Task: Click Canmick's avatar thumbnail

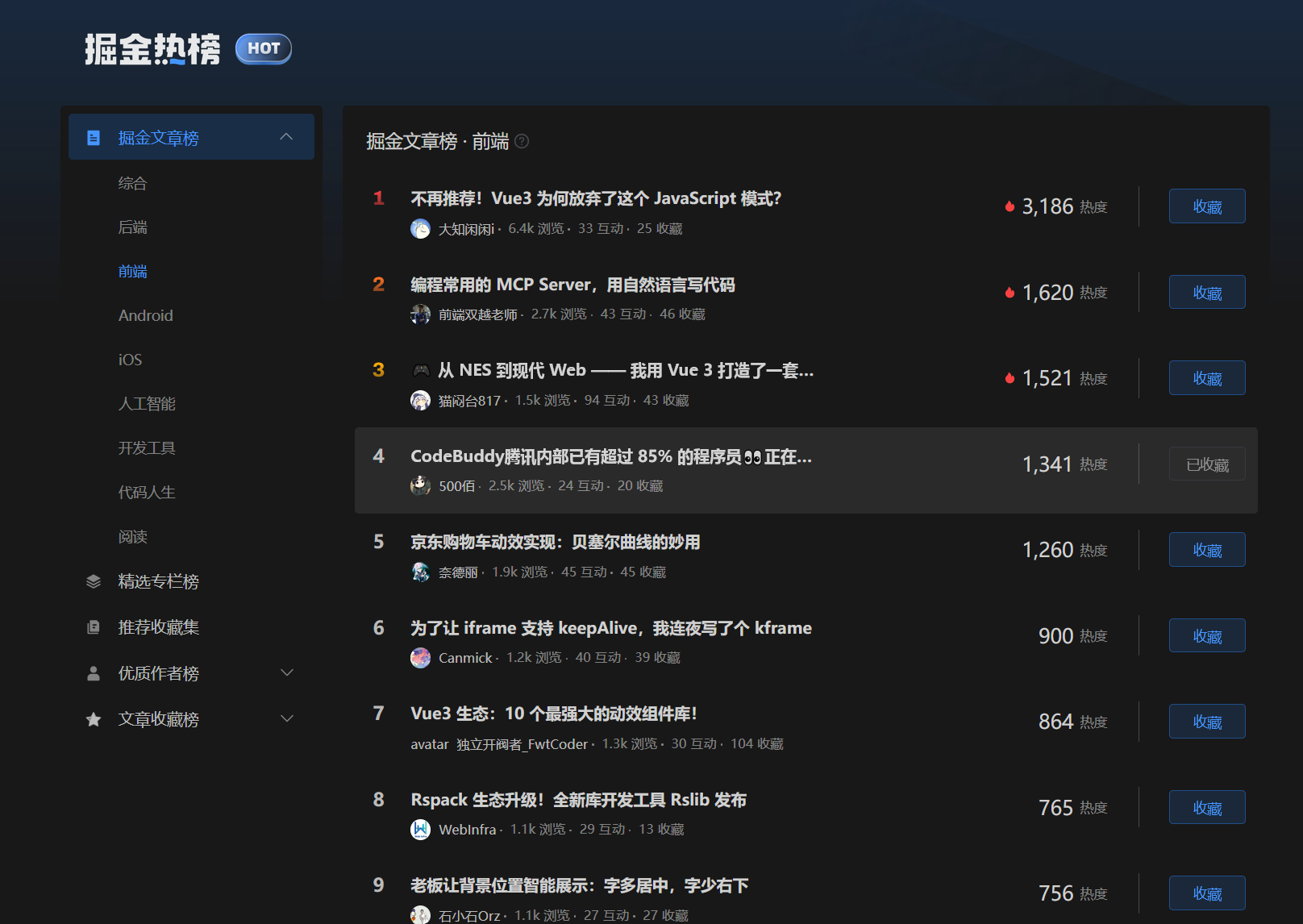Action: coord(420,657)
